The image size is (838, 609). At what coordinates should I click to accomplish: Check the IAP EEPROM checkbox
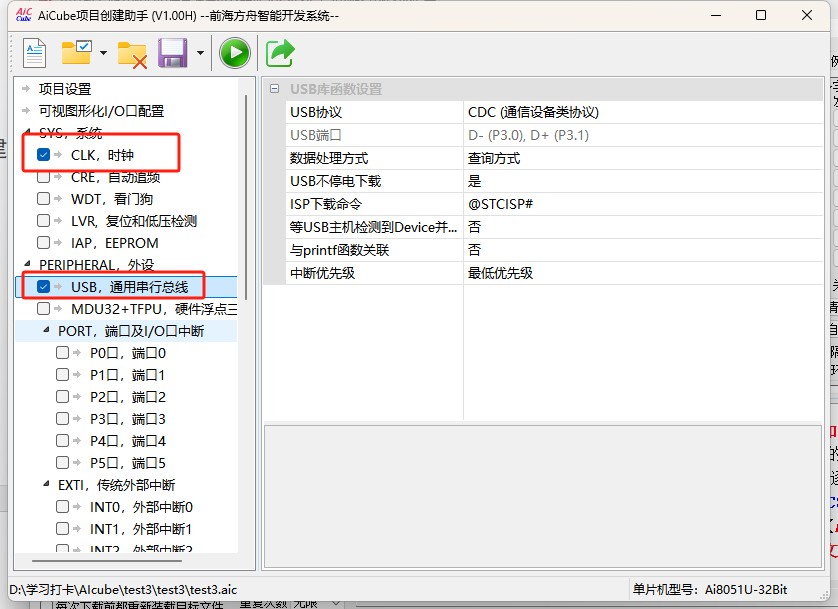pos(43,243)
